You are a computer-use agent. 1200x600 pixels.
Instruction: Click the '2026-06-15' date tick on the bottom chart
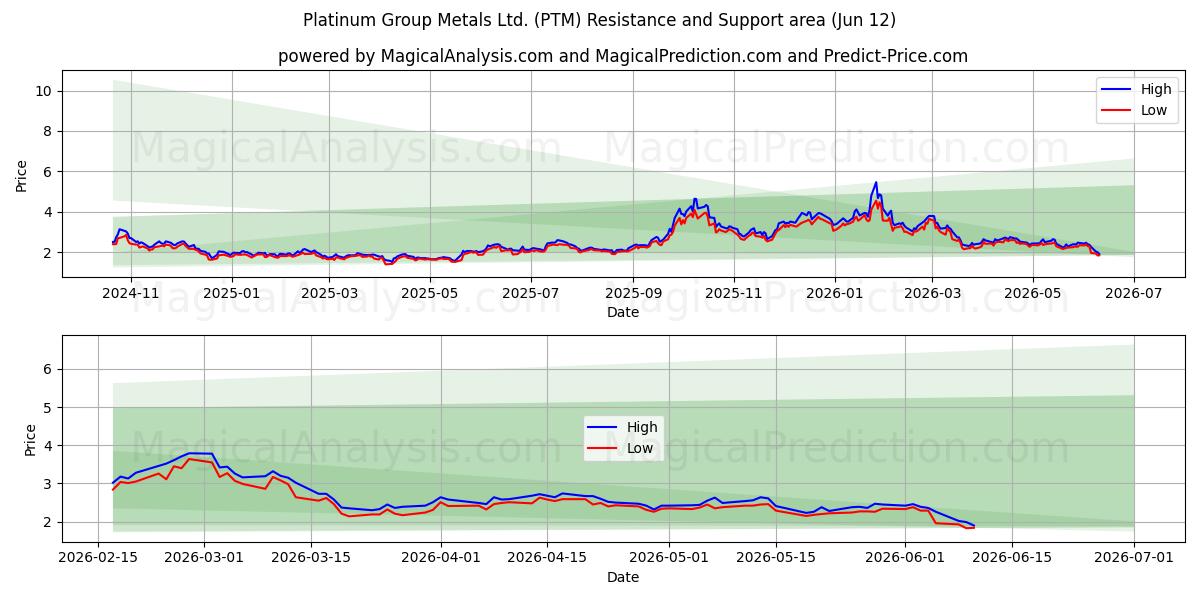pos(1011,559)
